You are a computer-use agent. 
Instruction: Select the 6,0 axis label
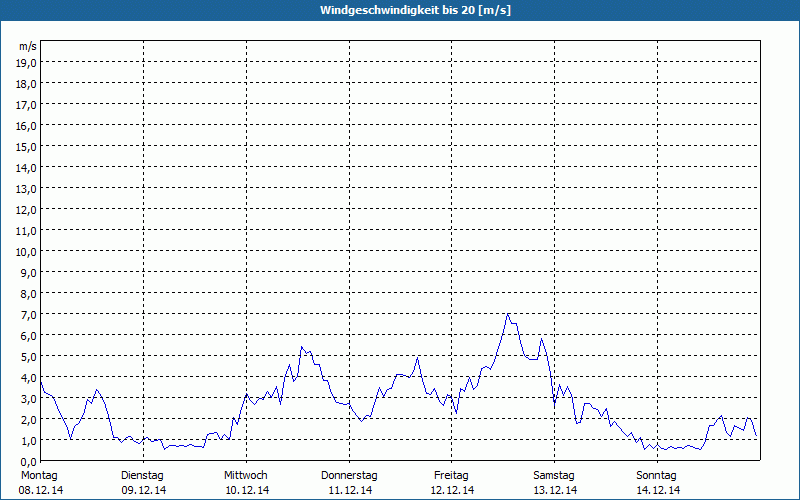pyautogui.click(x=28, y=336)
